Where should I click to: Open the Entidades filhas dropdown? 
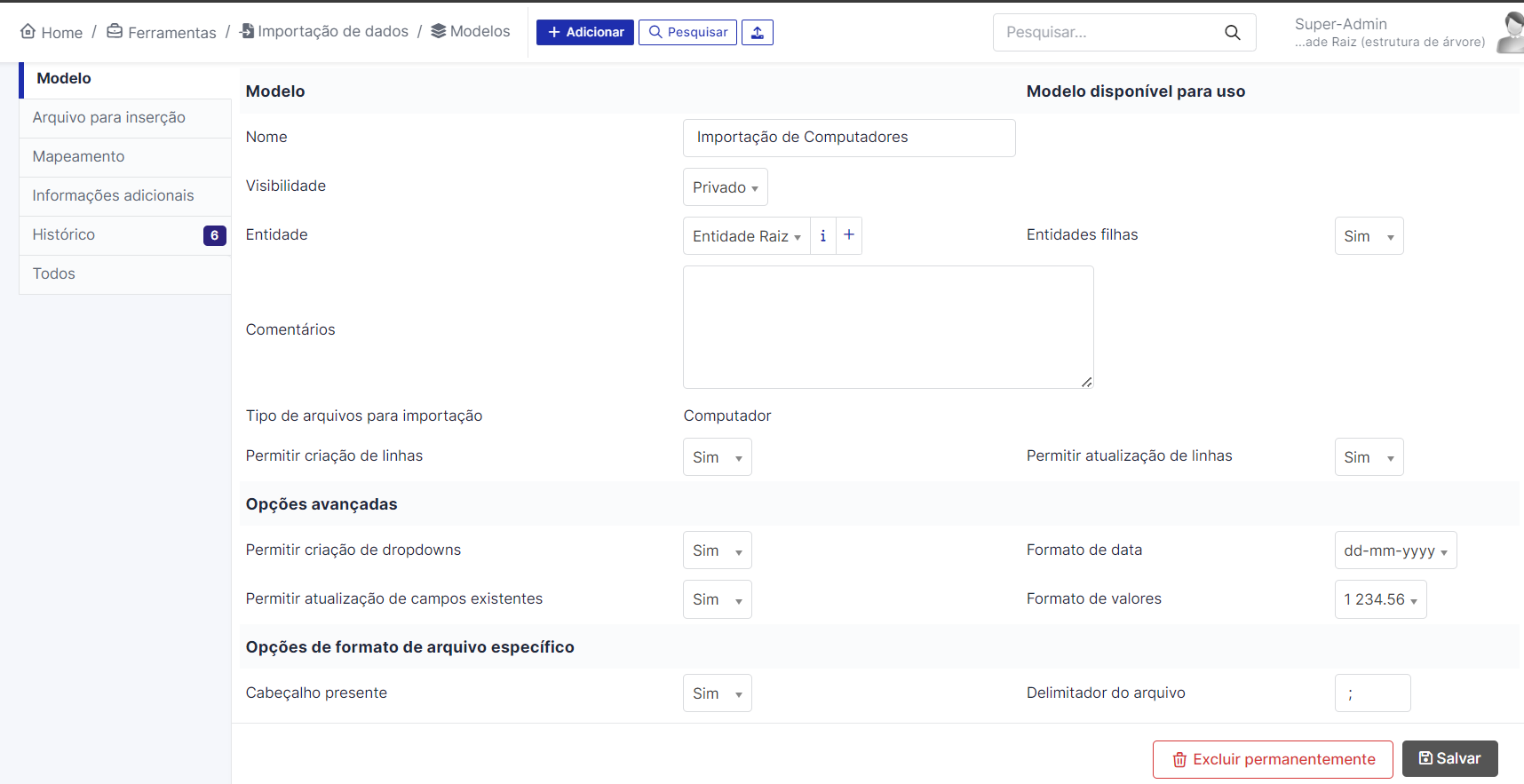[1369, 236]
